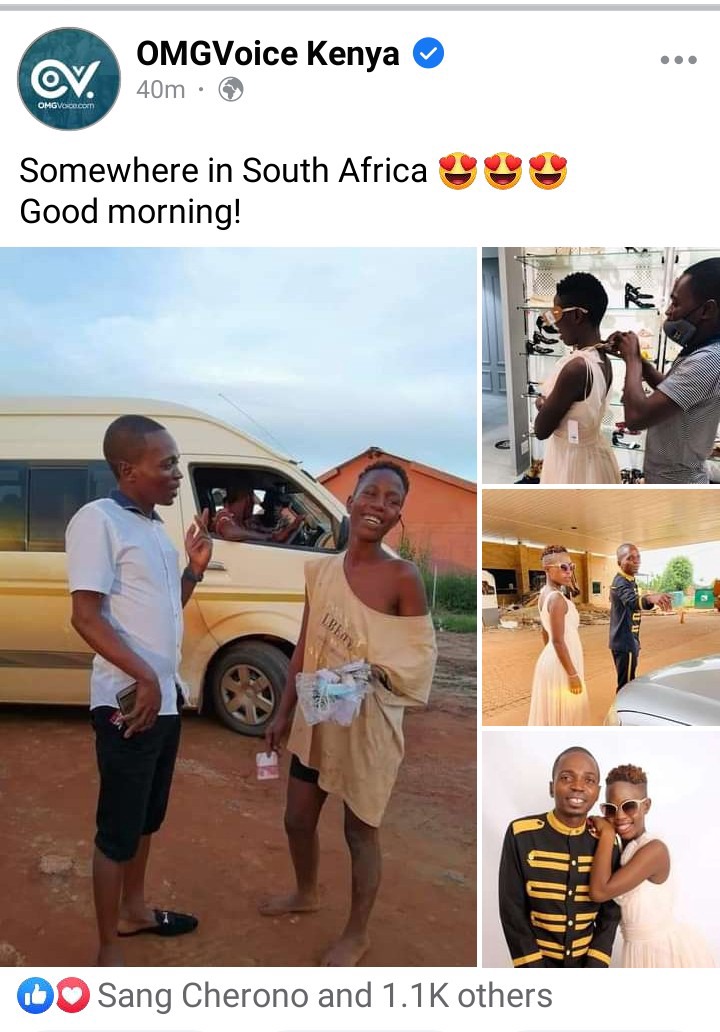Tap the Good morning! caption line
This screenshot has height=1032, width=720.
coord(130,212)
